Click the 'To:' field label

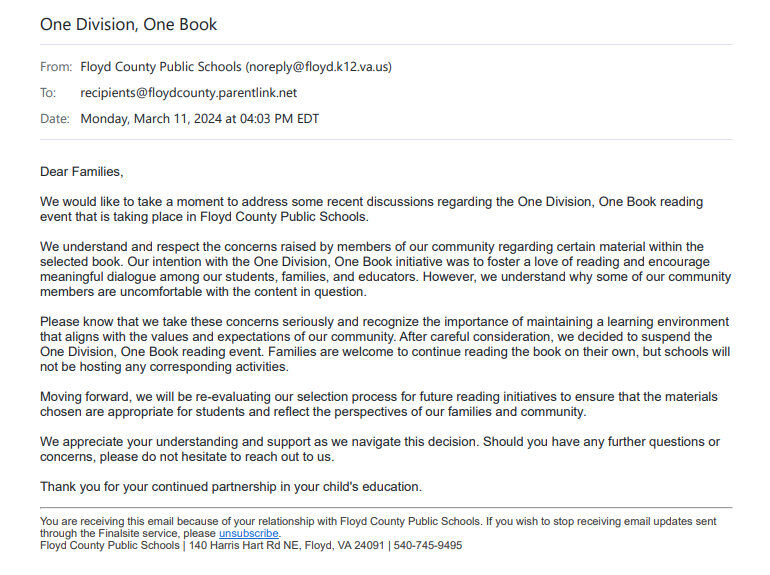(x=48, y=93)
